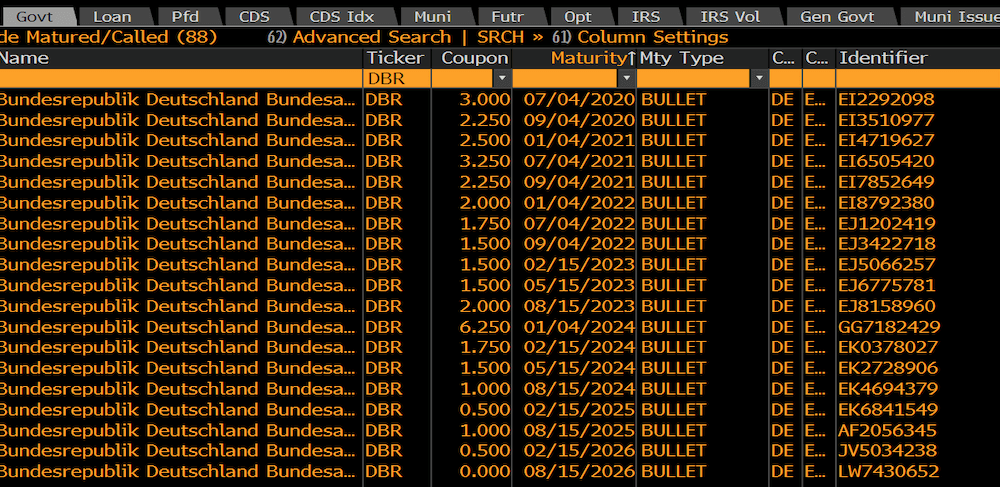Image resolution: width=1000 pixels, height=487 pixels.
Task: Click the 02/15/2026 maturity date
Action: coord(579,451)
